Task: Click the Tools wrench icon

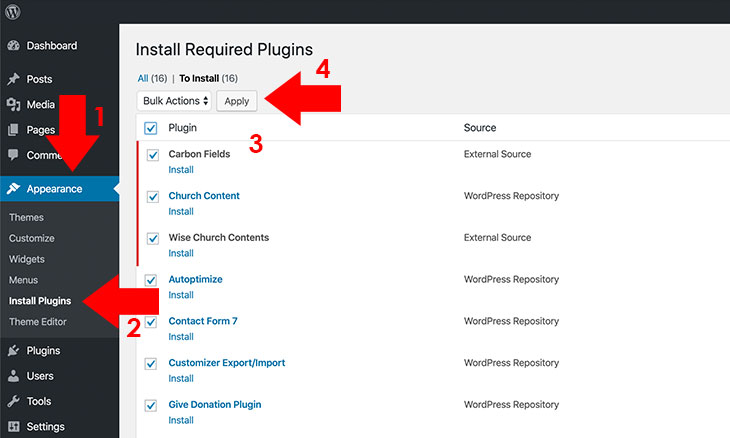Action: [14, 401]
